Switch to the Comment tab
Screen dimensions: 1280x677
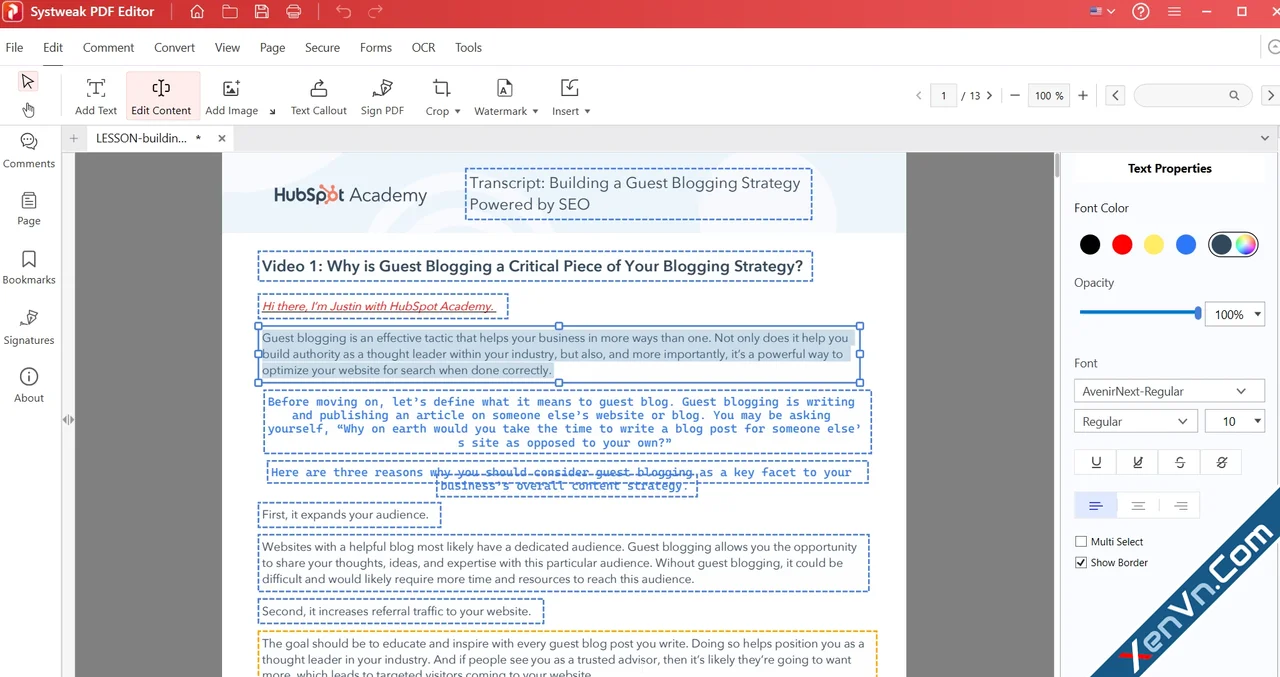(108, 47)
